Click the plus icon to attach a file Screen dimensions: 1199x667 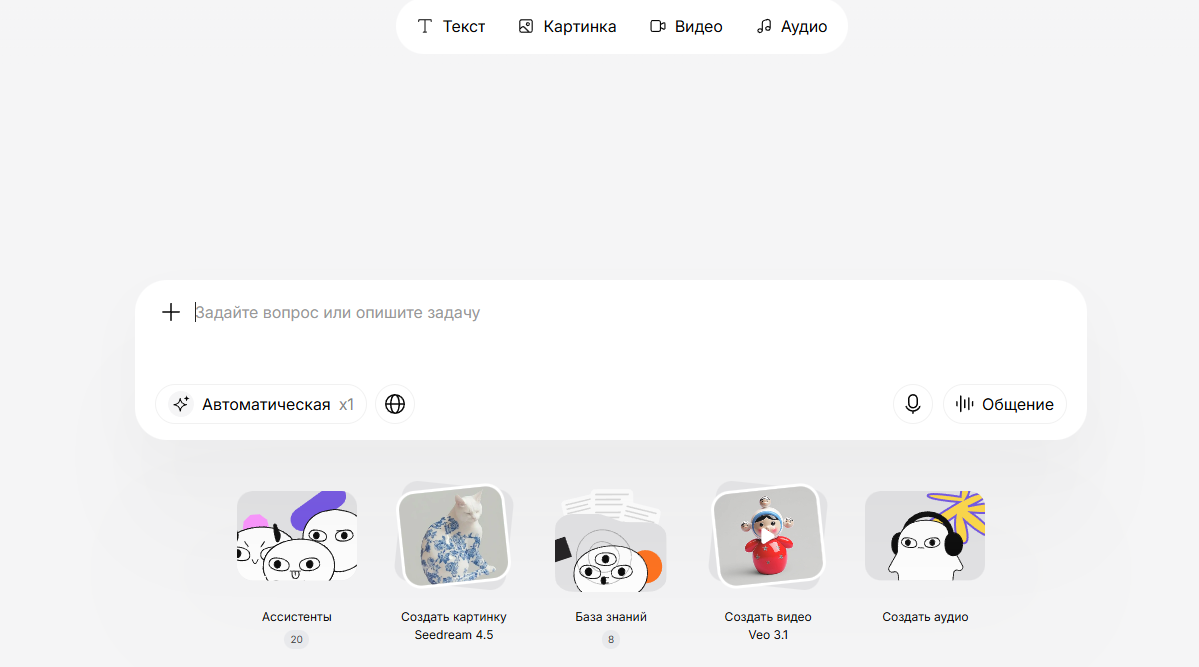coord(171,312)
